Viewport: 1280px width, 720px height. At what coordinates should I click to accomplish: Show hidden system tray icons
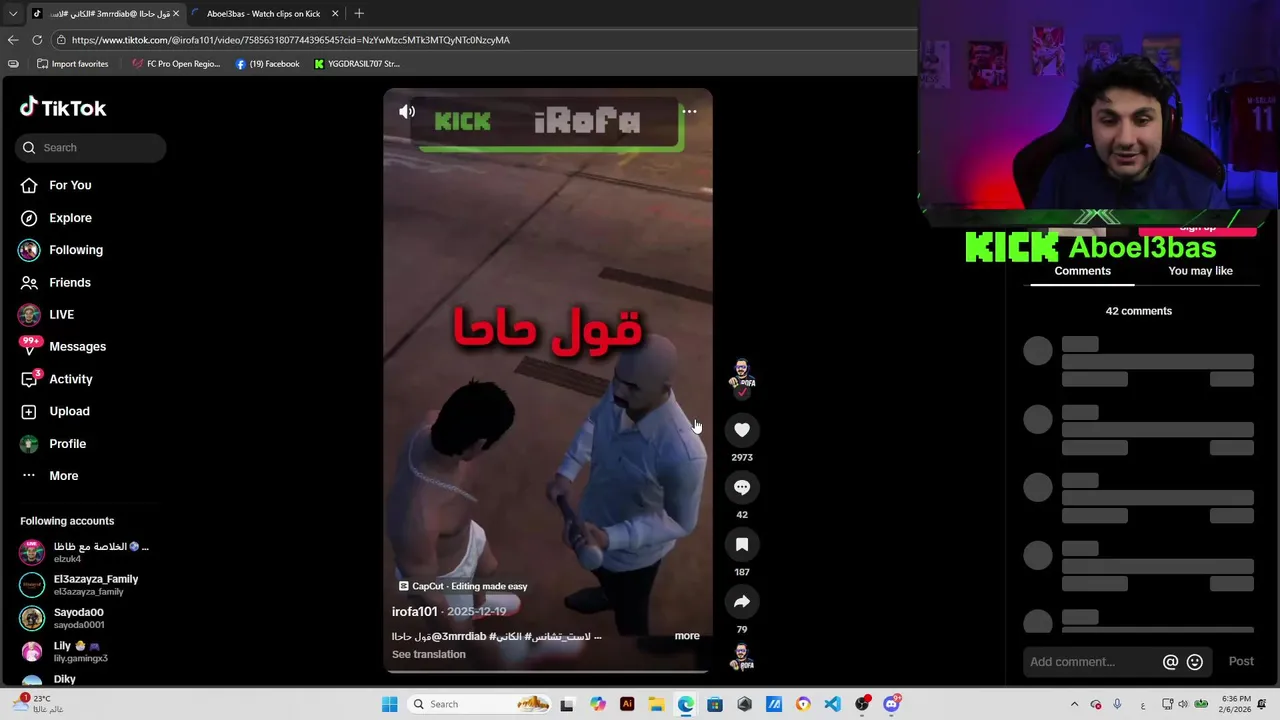1075,704
